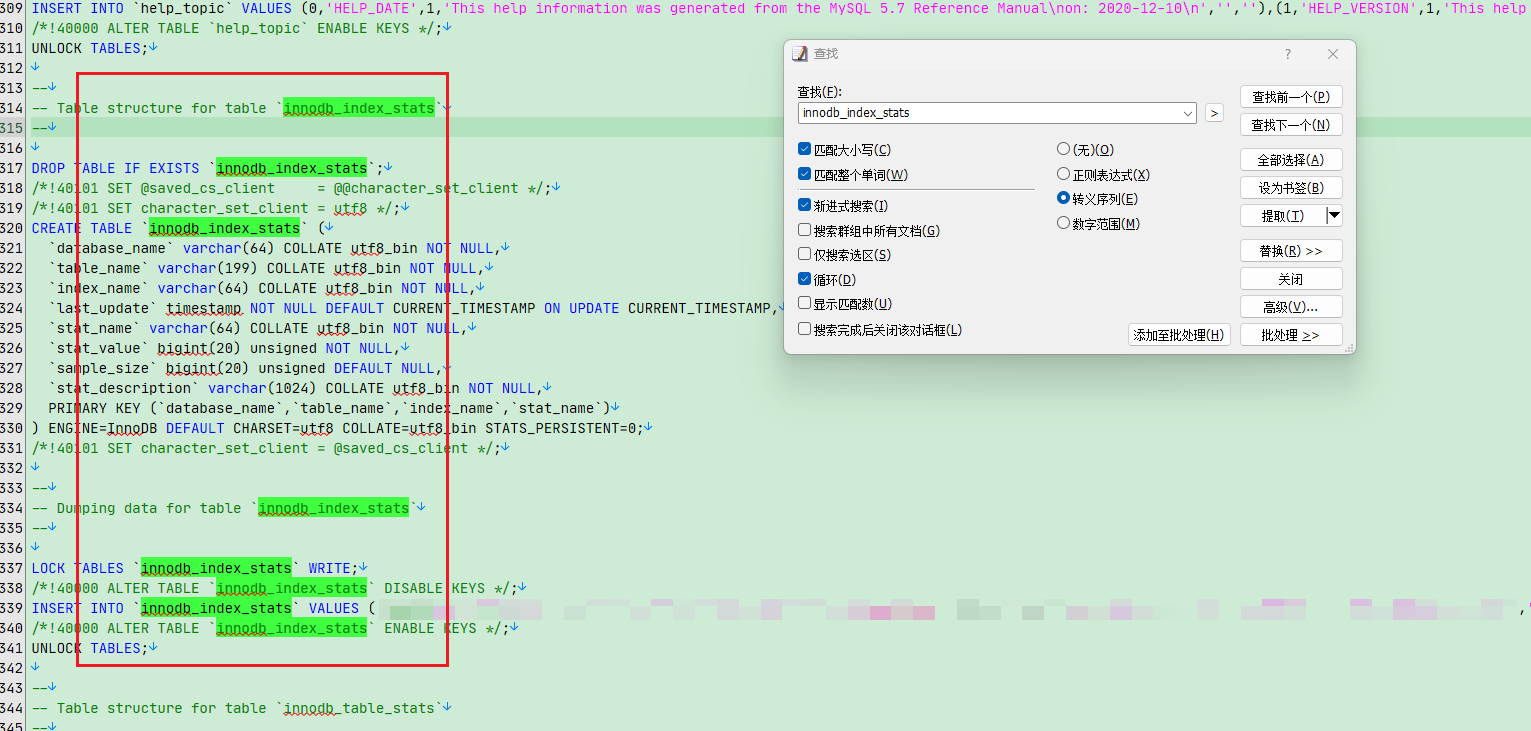Click 'CREATE TABLE' keyword on line 320
Viewport: 1531px width, 731px height.
coord(82,228)
